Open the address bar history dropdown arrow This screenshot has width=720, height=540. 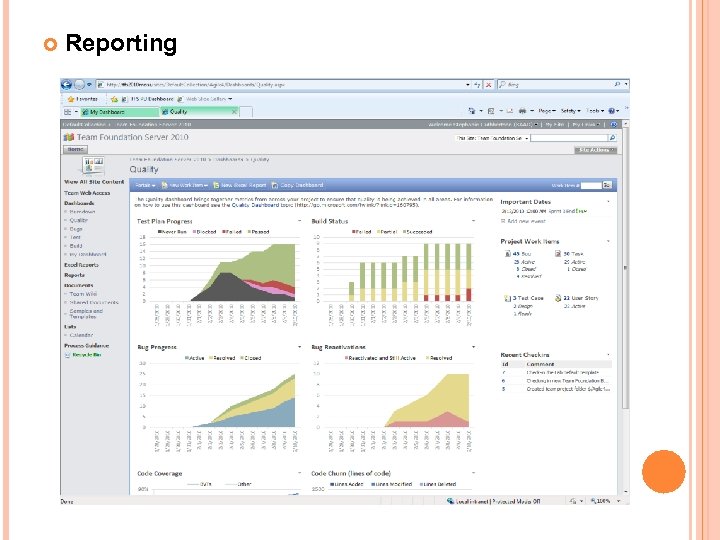pyautogui.click(x=468, y=85)
